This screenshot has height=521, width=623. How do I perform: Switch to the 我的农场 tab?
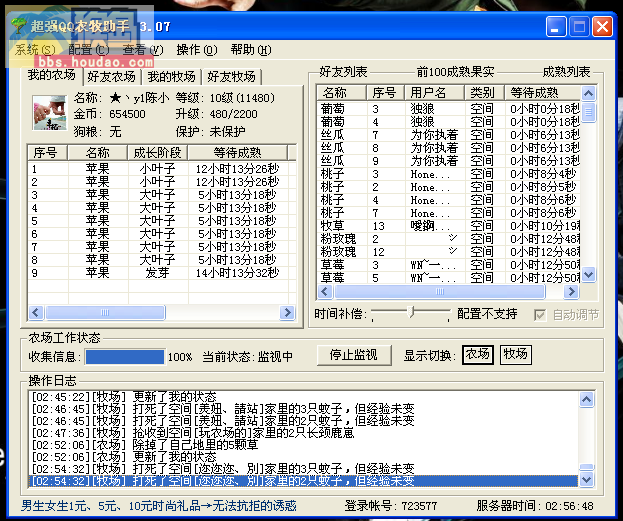click(x=52, y=75)
